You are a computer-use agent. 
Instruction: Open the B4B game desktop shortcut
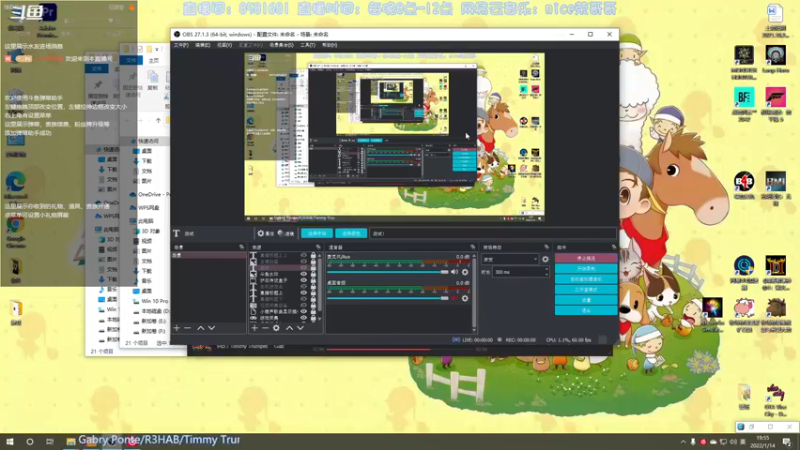click(x=744, y=185)
